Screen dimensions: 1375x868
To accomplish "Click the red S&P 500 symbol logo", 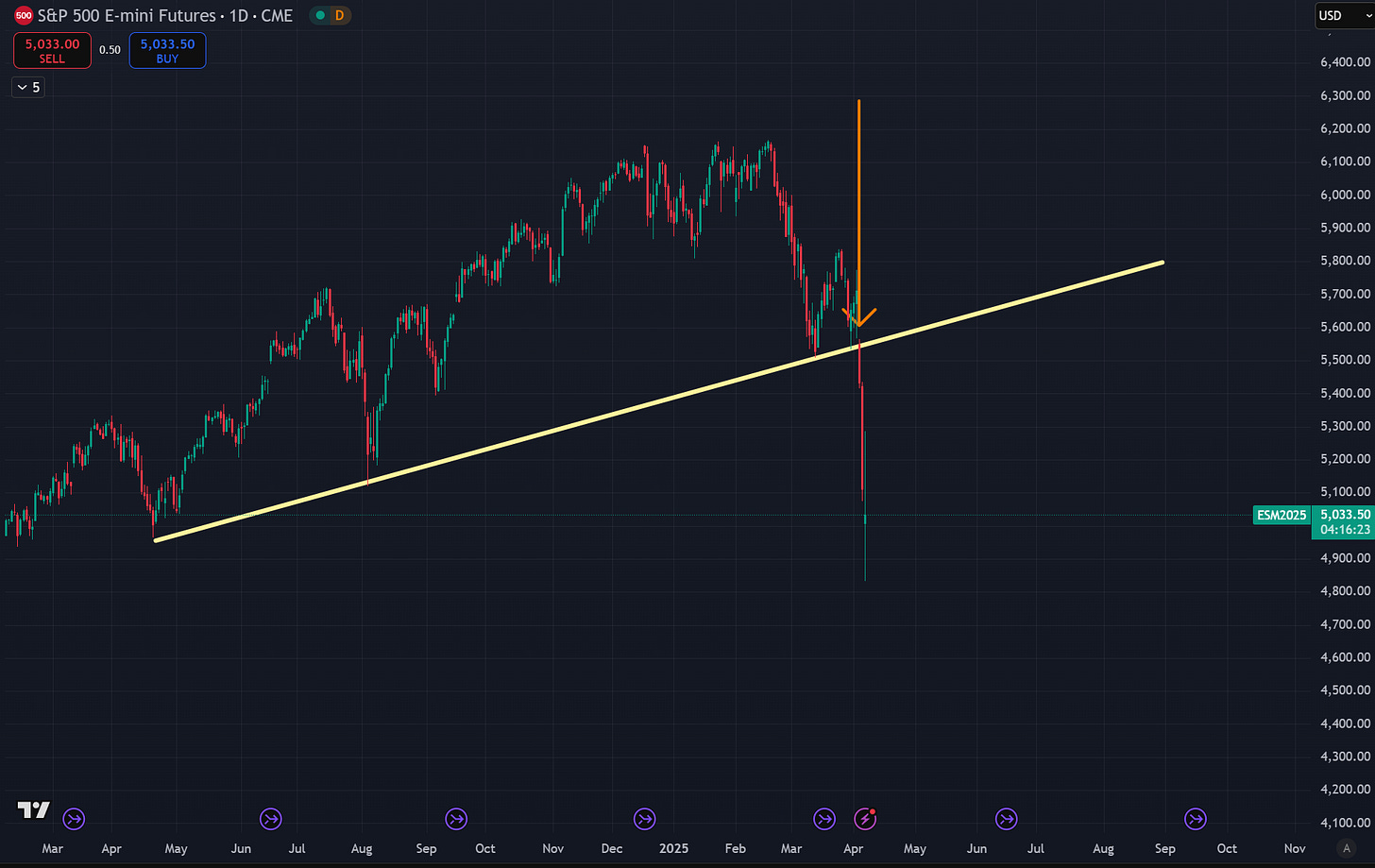I will pos(24,15).
